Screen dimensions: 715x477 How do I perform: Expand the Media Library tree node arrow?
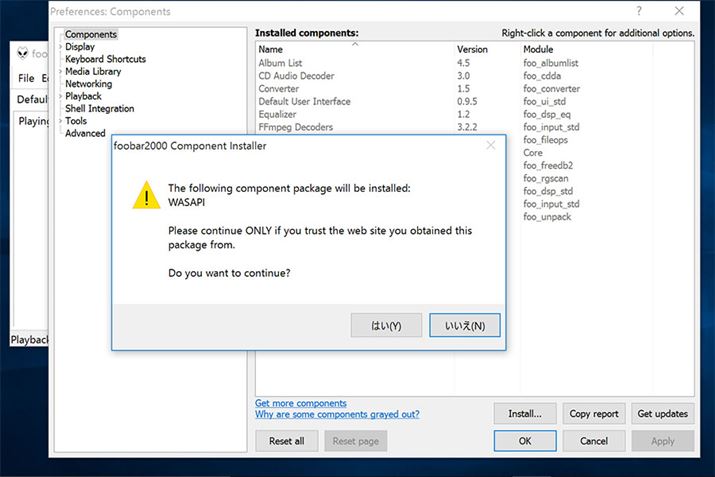pos(60,71)
